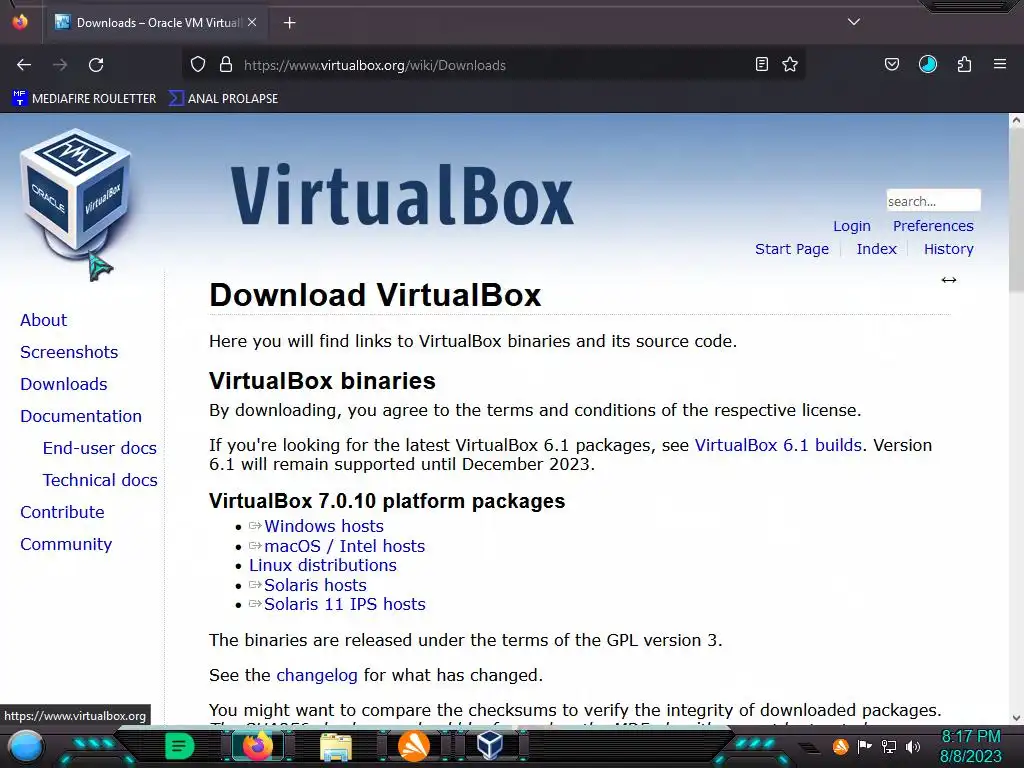Close the Downloads – Oracle VM VirtualBox tab
Viewport: 1024px width, 768px height.
pos(252,22)
